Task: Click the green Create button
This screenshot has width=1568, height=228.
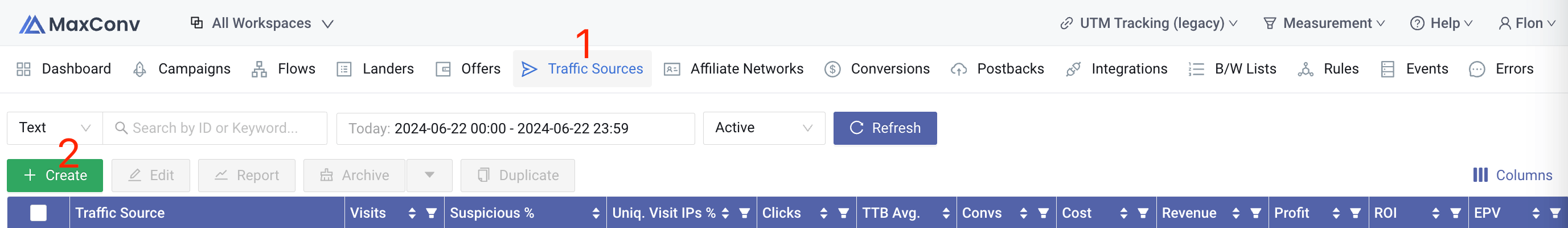Action: (55, 176)
